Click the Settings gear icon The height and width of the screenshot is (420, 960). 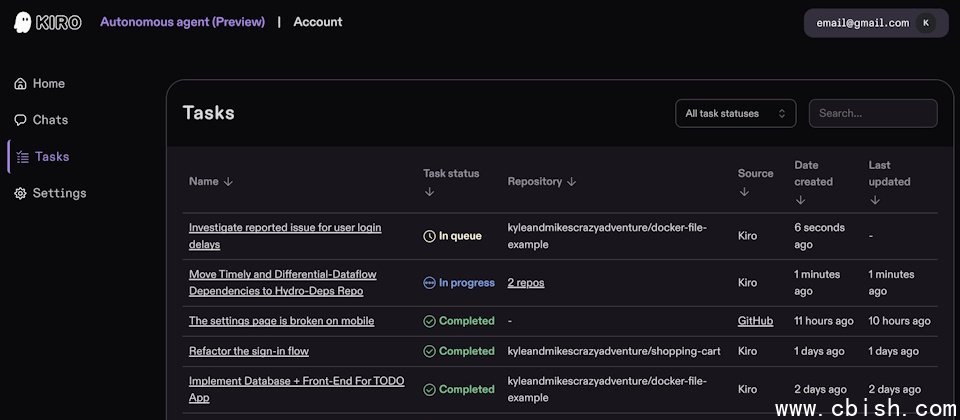click(20, 193)
